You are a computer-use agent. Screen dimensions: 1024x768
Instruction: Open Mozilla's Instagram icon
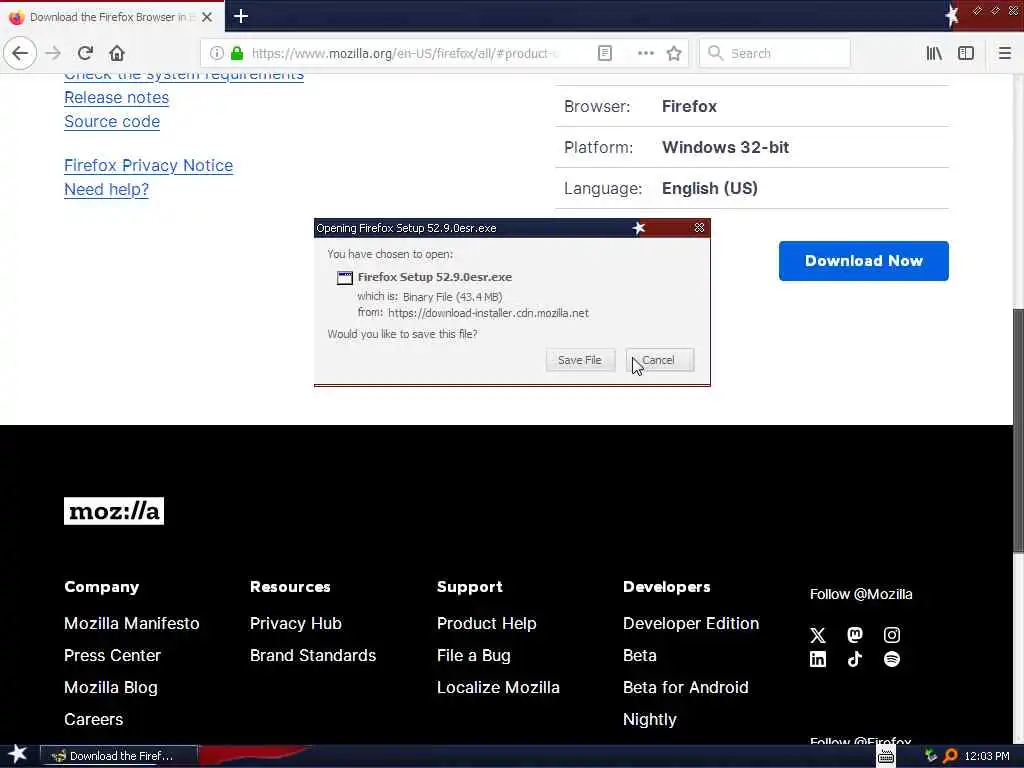tap(892, 635)
